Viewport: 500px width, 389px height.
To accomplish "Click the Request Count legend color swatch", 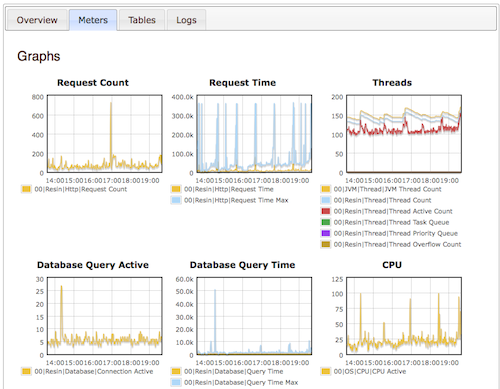I will click(x=26, y=189).
